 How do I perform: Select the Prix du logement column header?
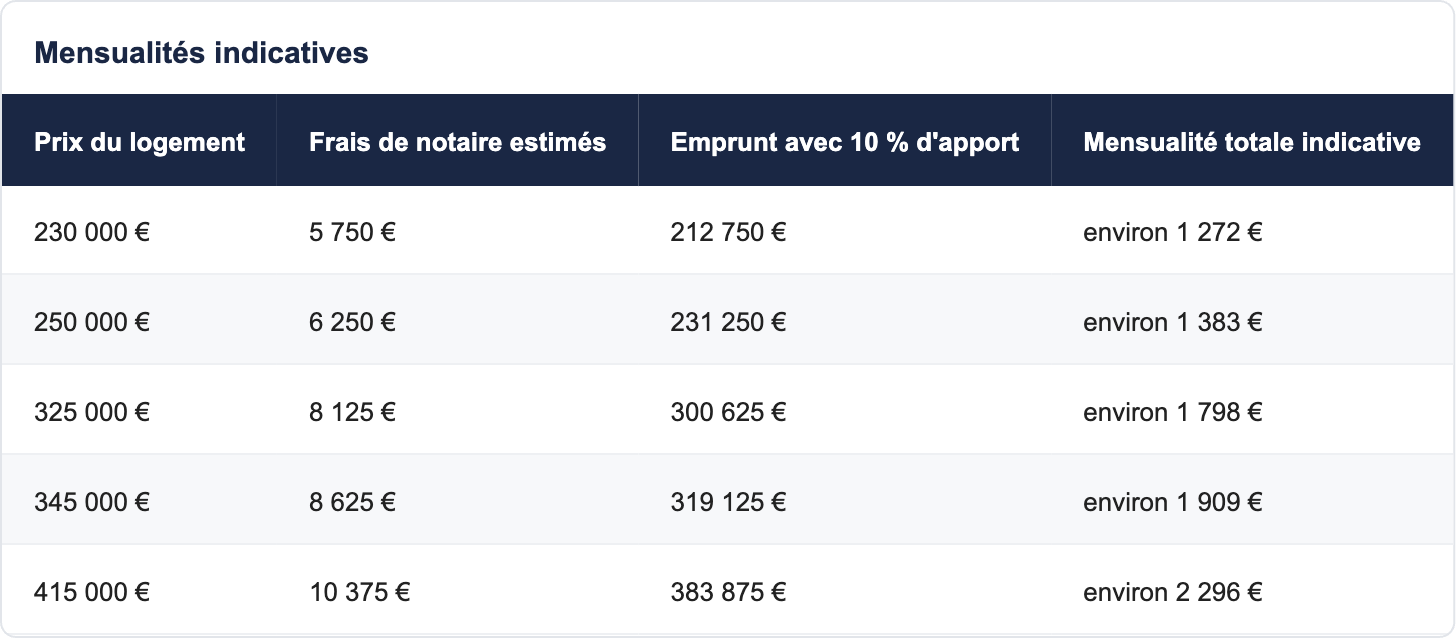point(139,141)
